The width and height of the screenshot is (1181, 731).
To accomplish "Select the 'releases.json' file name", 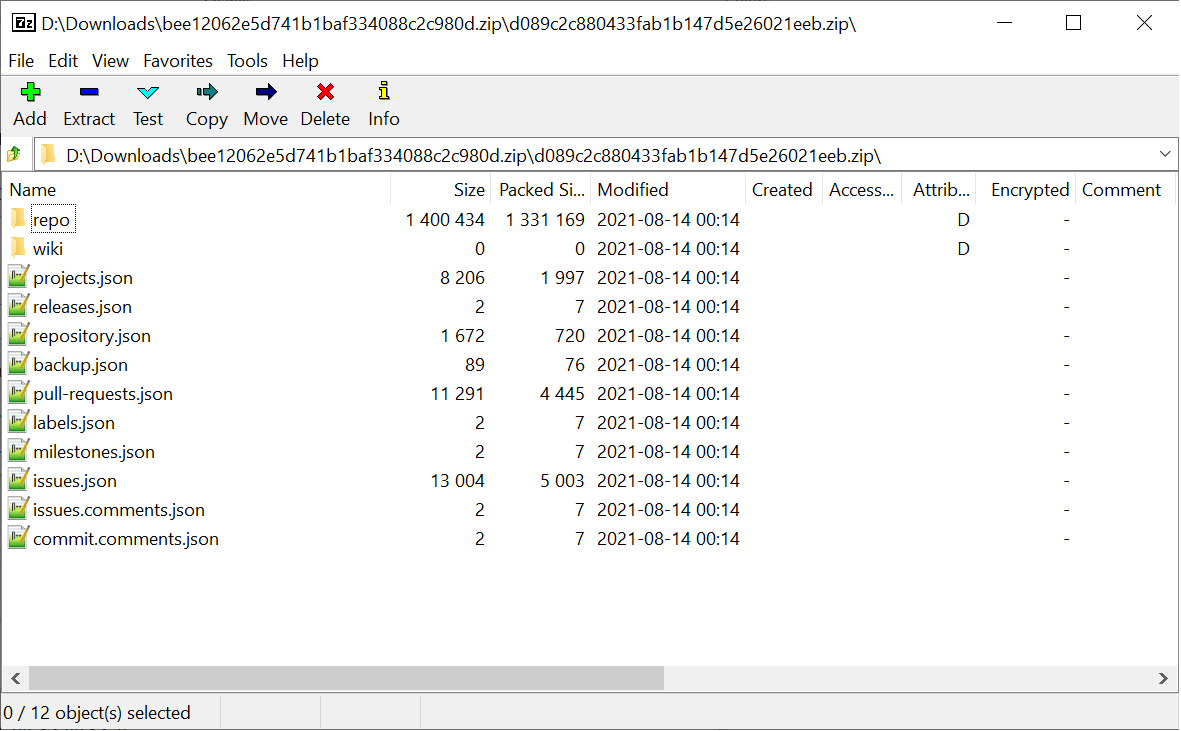I will tap(82, 306).
